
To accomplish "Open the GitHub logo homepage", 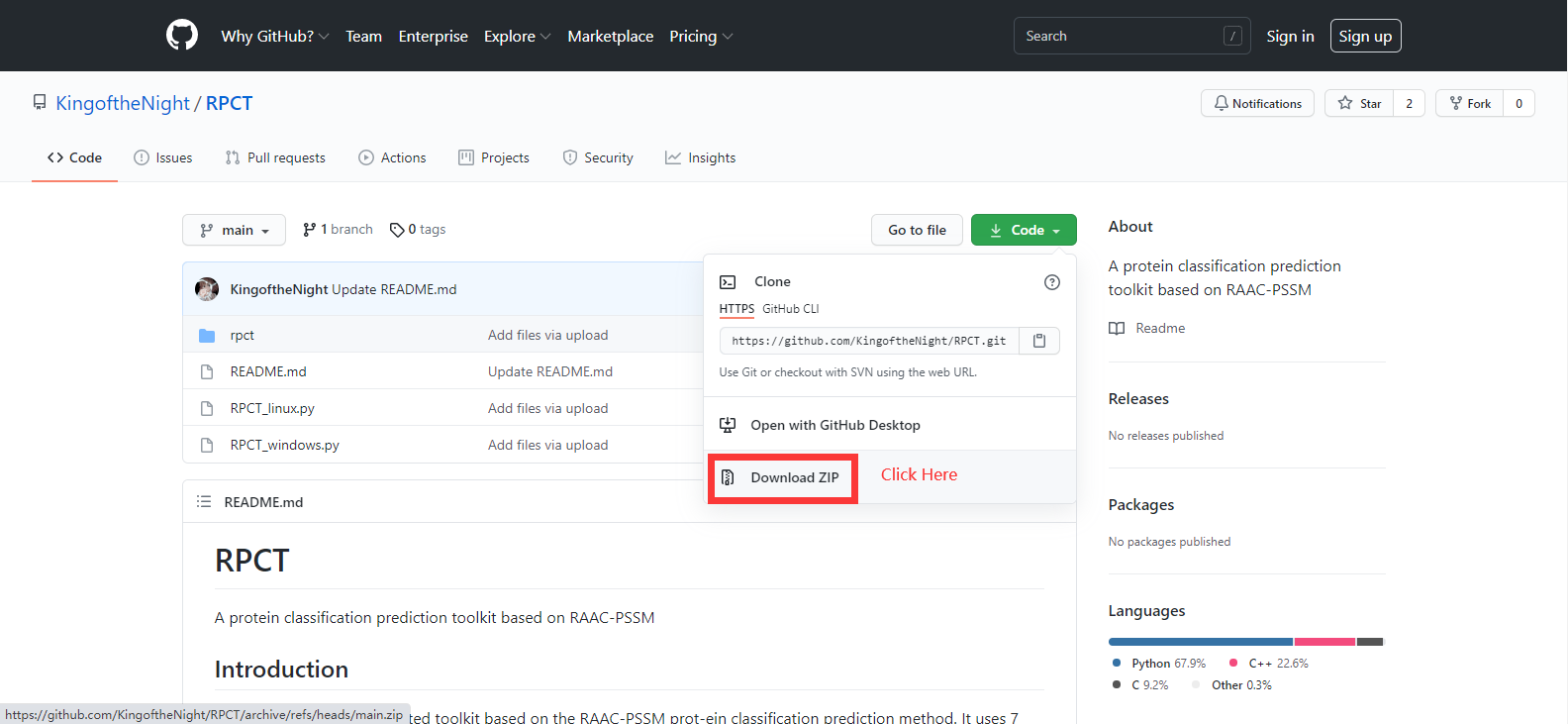I will click(x=182, y=36).
